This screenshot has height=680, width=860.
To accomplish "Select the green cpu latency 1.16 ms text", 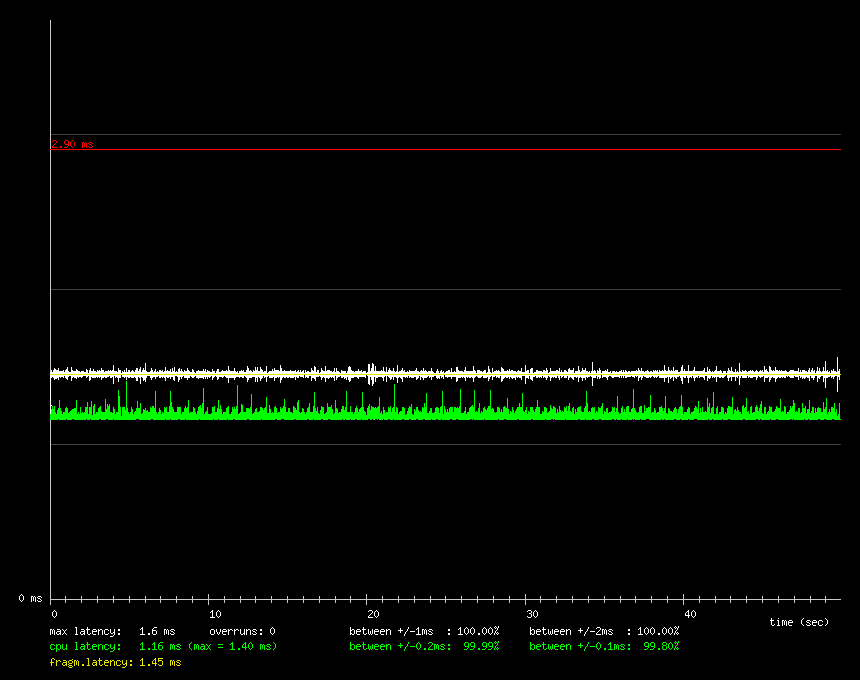I will (110, 647).
